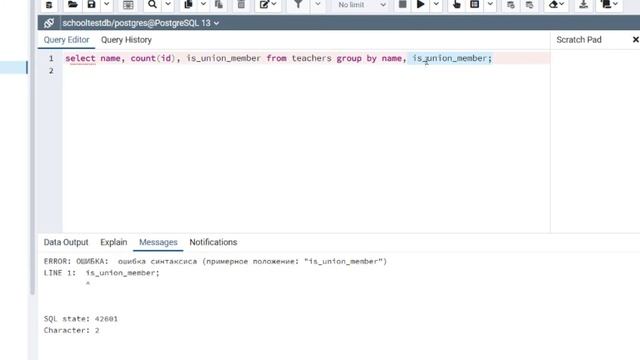Click the 'SQL state: 42601' text
Viewport: 640px width, 360px height.
(80, 319)
